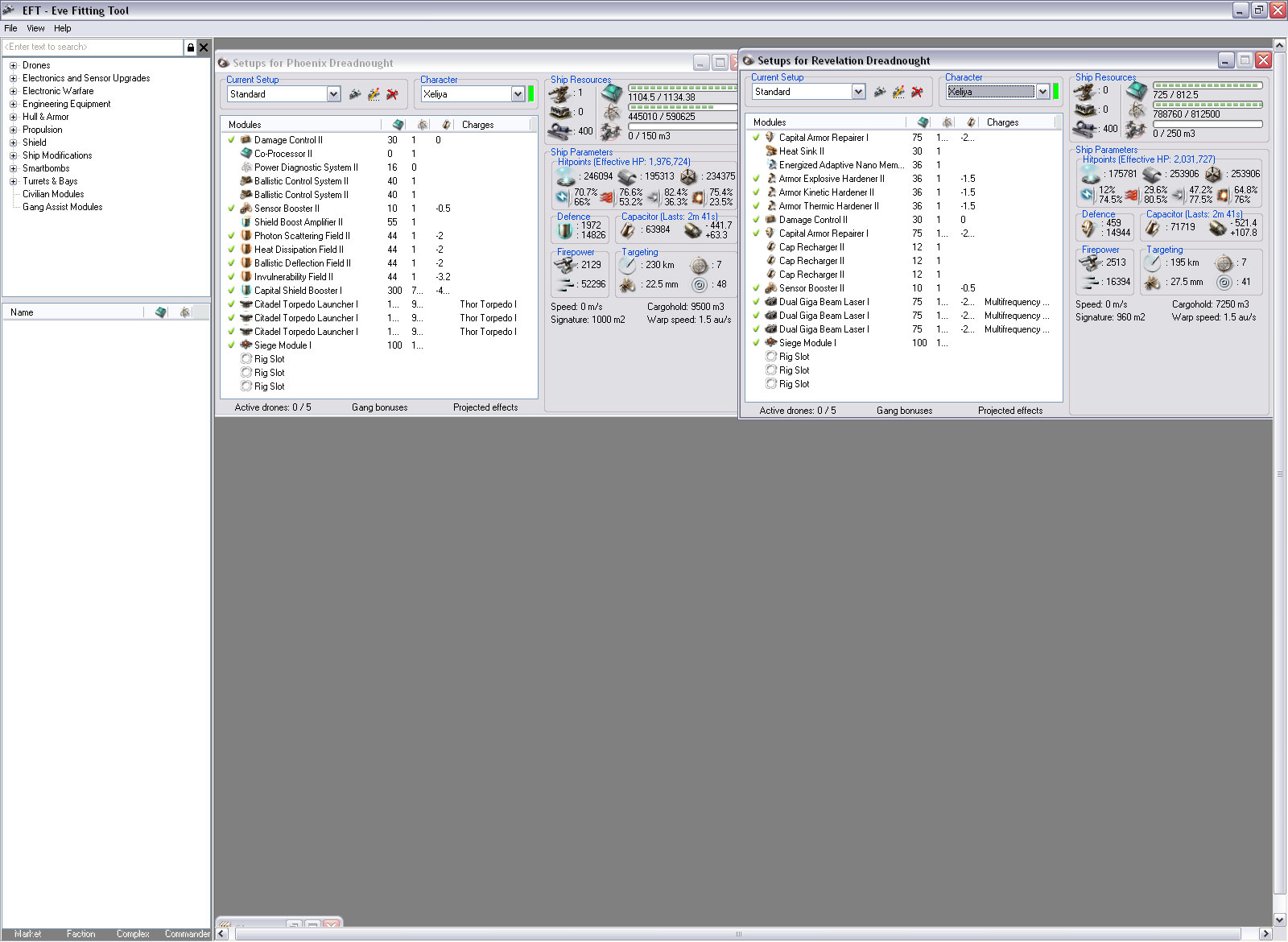Click Projected effects in Phoenix window
Viewport: 1288px width, 942px height.
point(485,407)
